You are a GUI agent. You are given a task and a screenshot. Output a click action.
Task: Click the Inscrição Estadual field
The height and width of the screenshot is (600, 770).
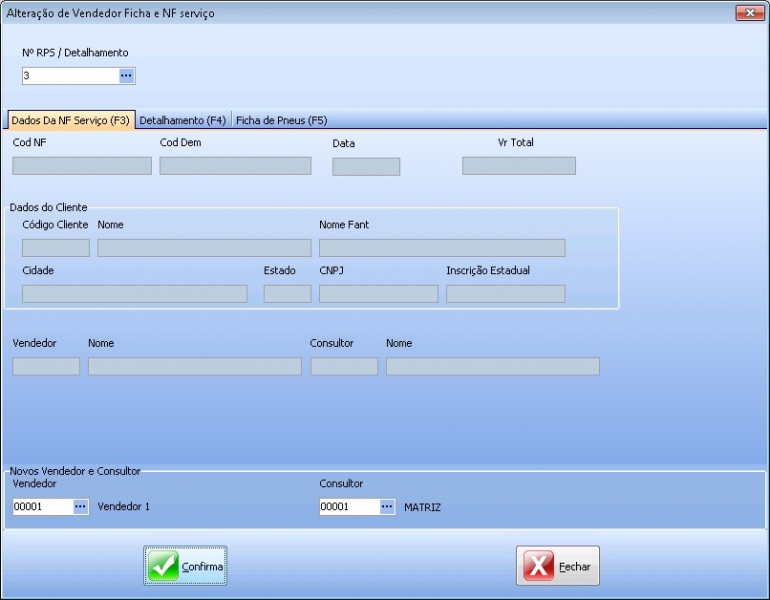point(505,294)
